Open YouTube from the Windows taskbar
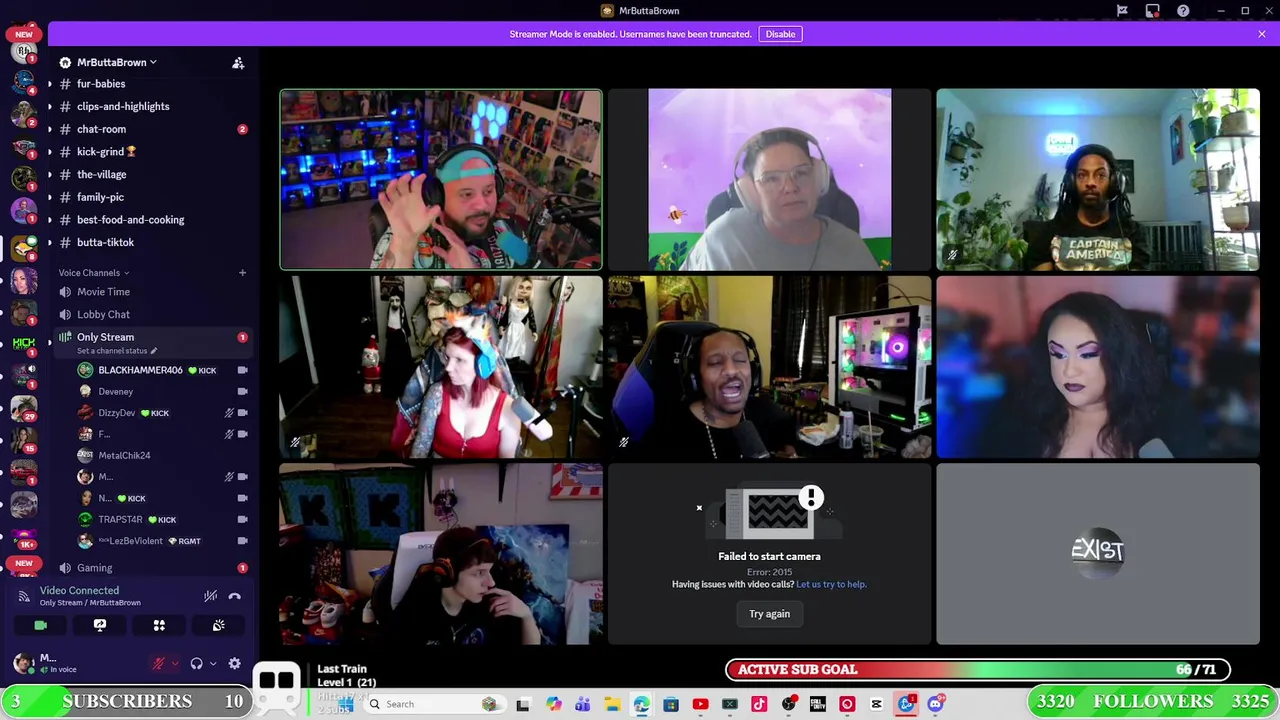This screenshot has height=720, width=1280. coord(700,704)
